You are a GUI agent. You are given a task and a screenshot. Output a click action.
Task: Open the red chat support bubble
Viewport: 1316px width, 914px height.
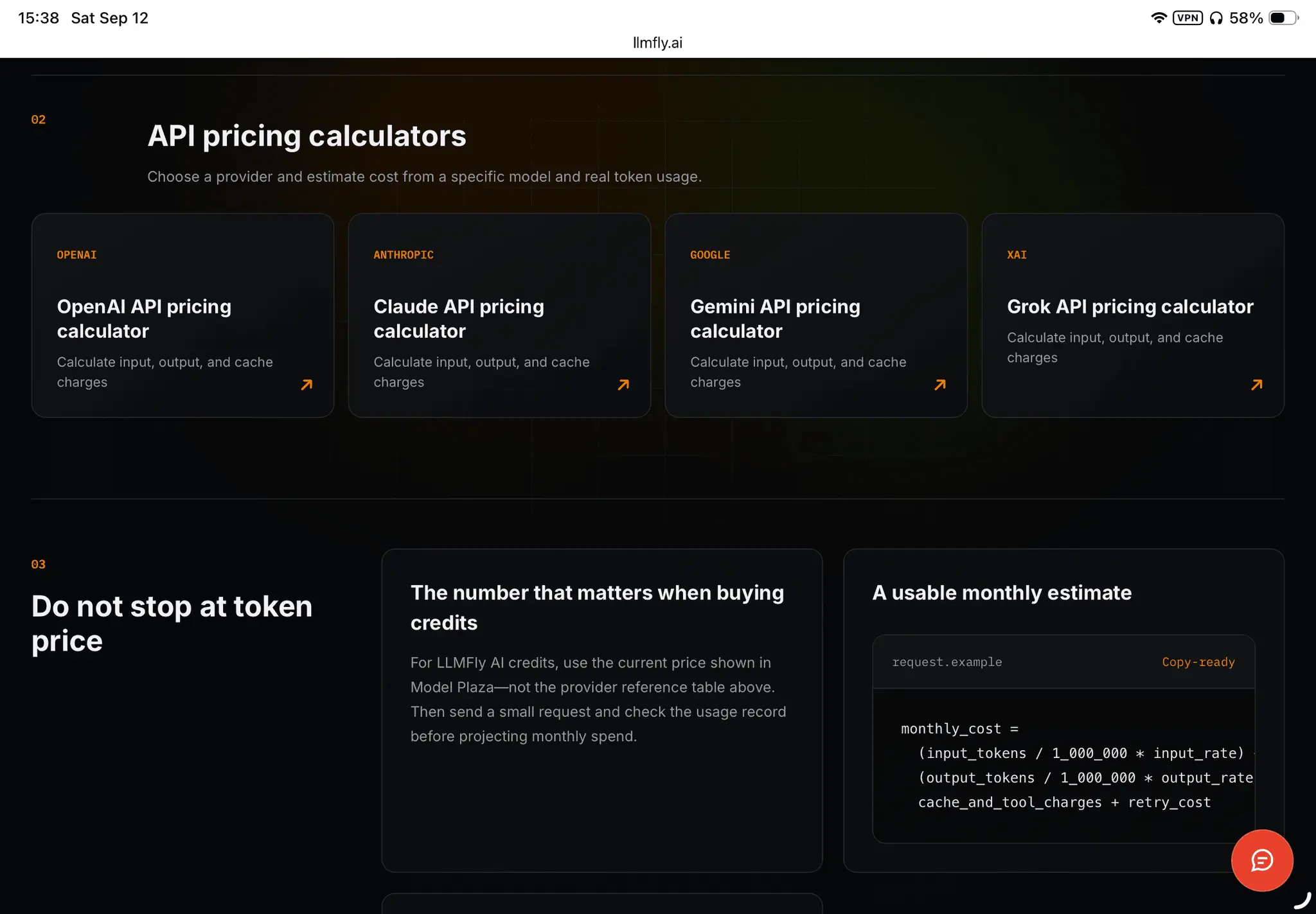[1261, 860]
